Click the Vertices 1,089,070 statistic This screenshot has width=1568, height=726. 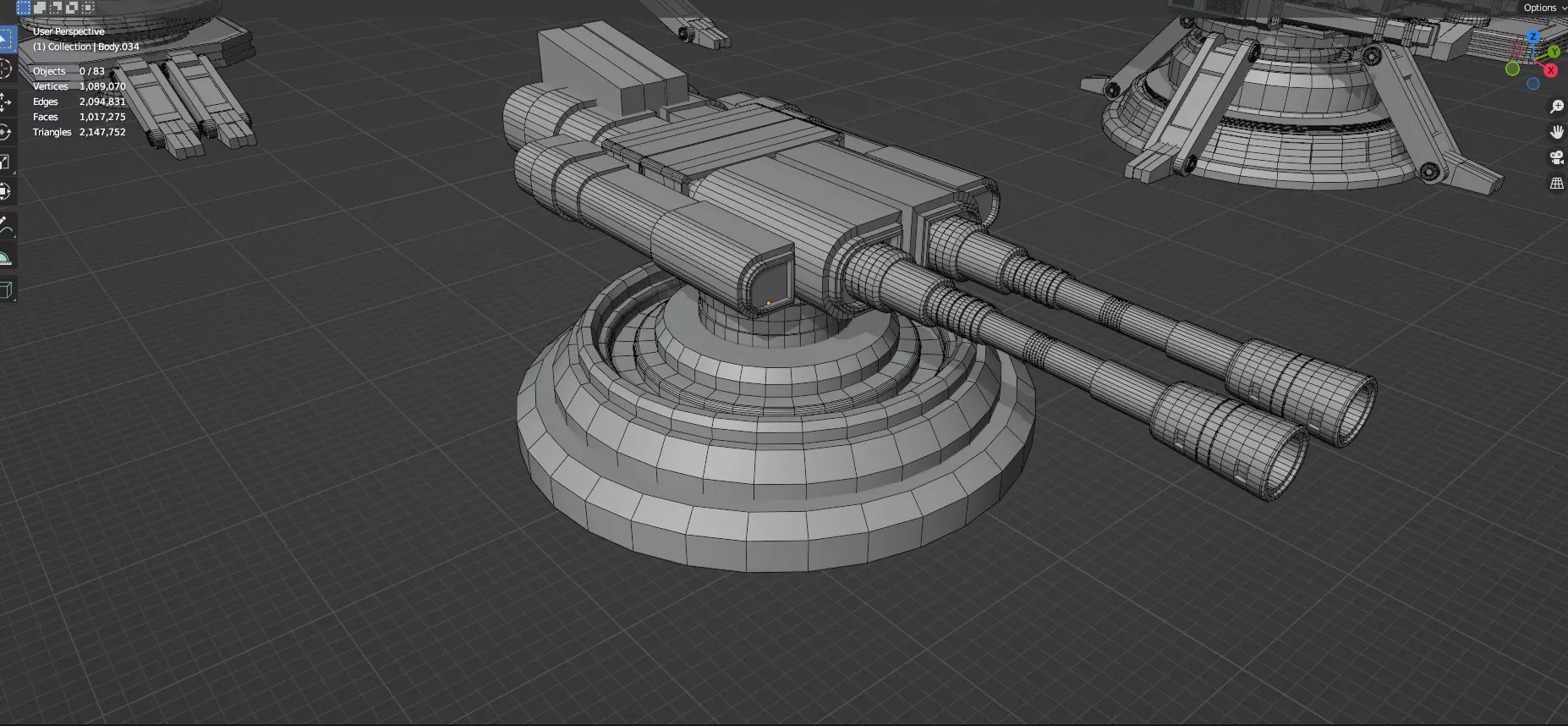click(79, 86)
